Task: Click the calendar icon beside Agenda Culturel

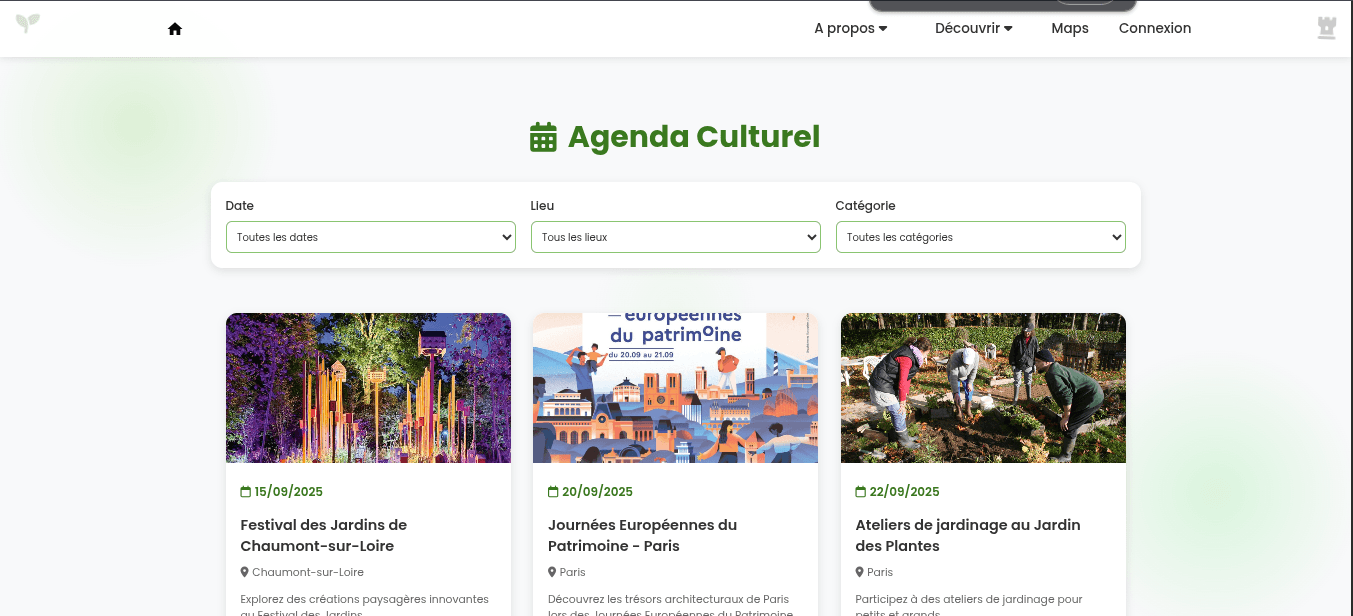Action: (x=543, y=137)
